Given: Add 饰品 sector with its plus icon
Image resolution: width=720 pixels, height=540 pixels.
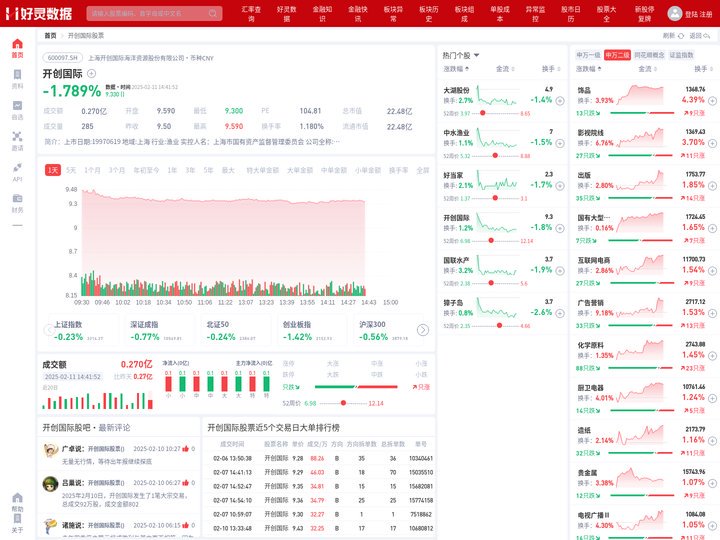Looking at the screenshot, I should (712, 101).
